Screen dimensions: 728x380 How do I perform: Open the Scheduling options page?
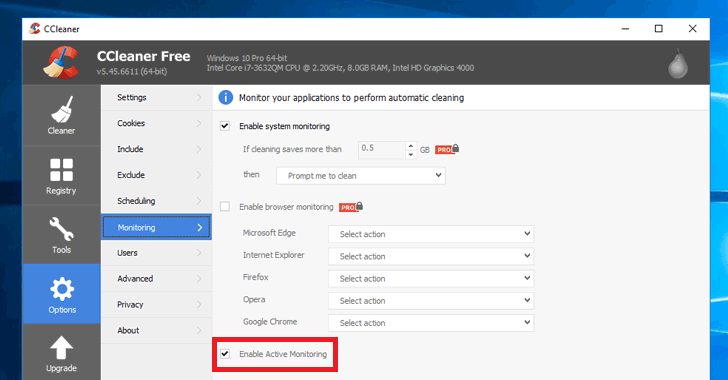coord(156,201)
